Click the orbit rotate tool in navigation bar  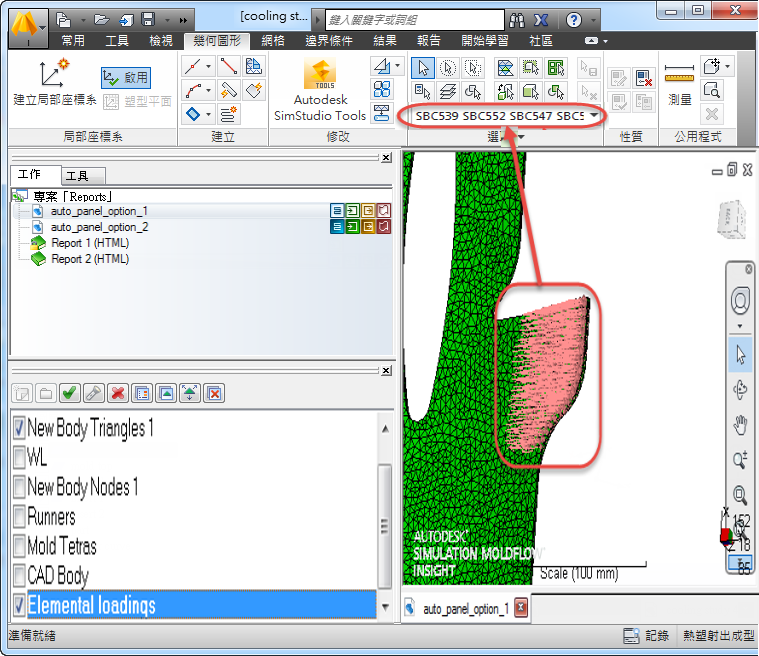point(740,390)
